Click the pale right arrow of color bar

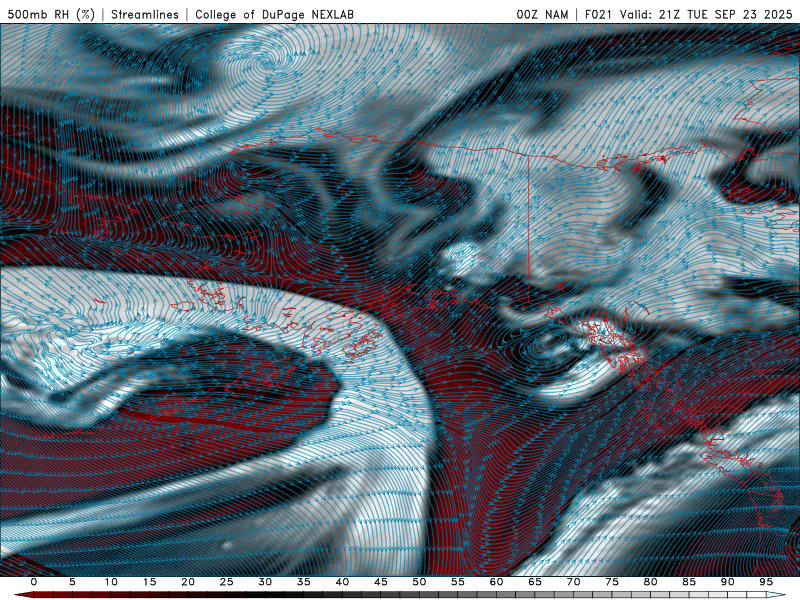776,595
